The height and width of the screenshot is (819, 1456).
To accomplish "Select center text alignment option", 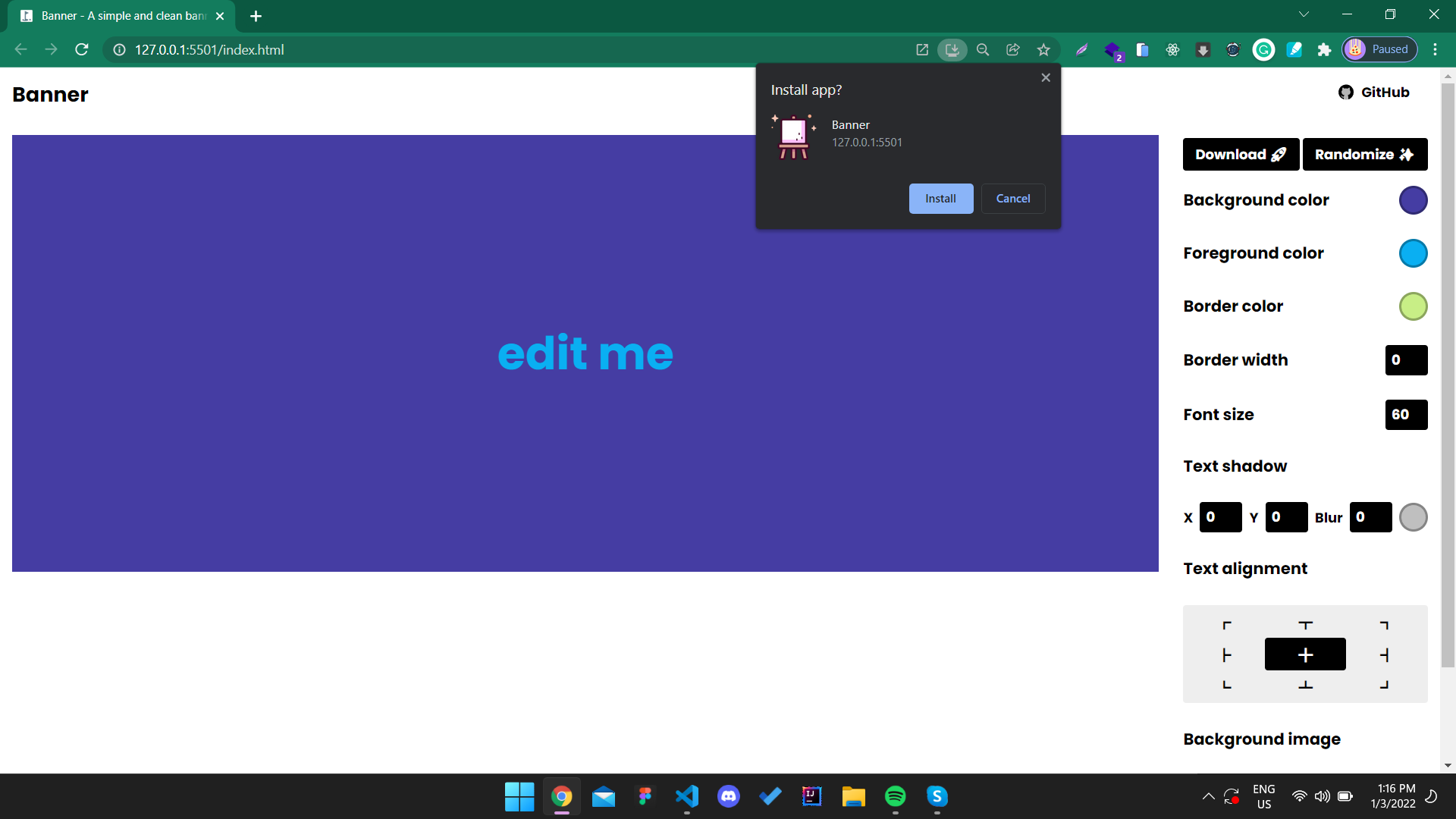I will pos(1305,654).
